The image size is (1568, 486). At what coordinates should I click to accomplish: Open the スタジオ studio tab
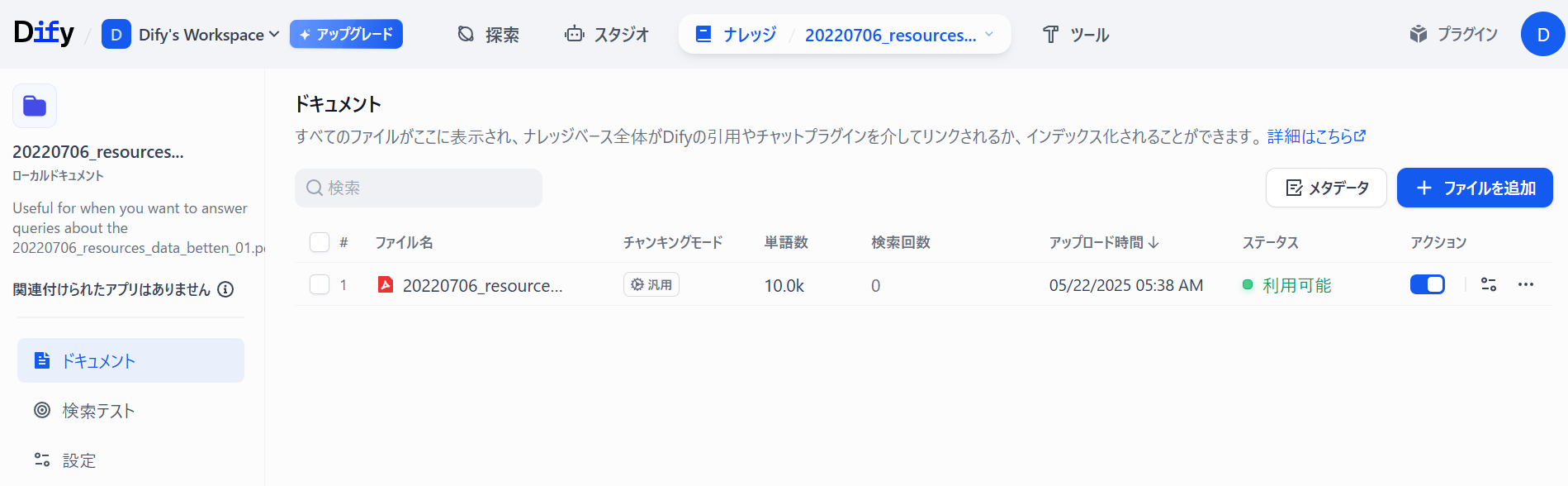coord(607,35)
